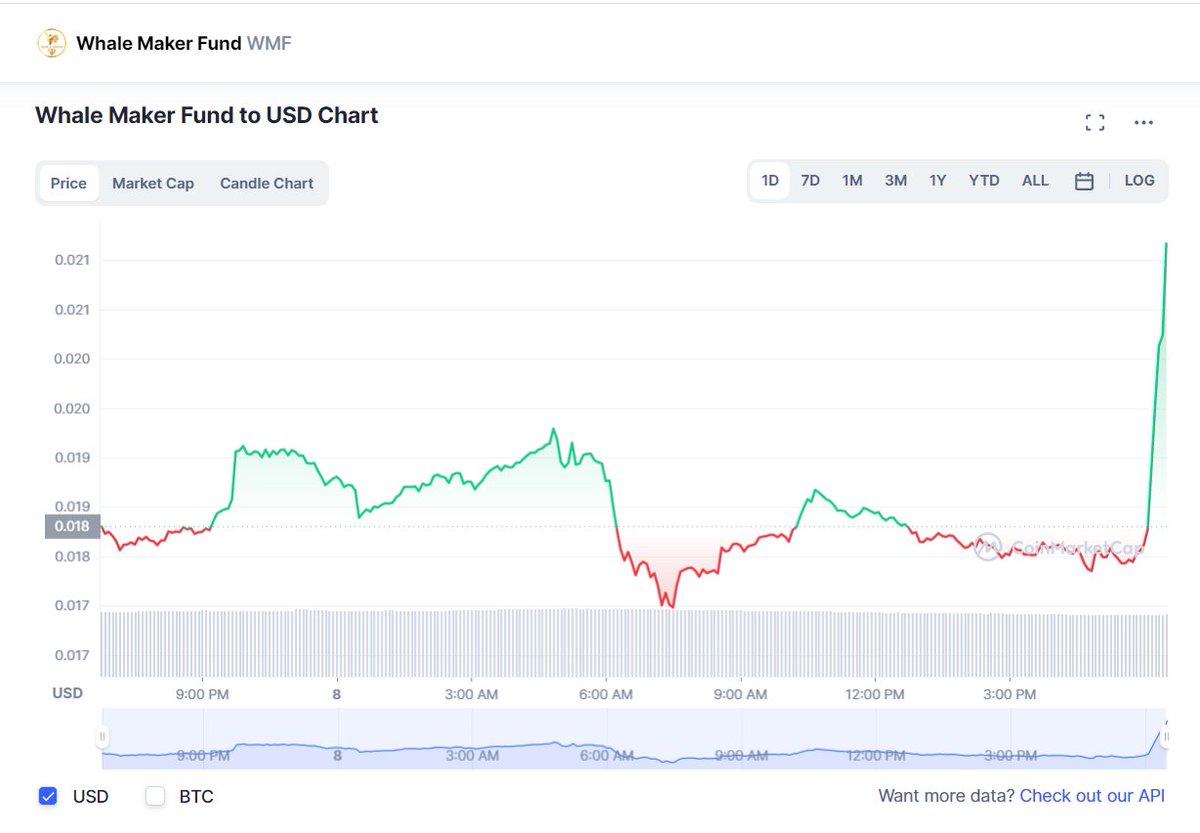Image resolution: width=1200 pixels, height=833 pixels.
Task: Switch to the Candle Chart tab
Action: 267,183
